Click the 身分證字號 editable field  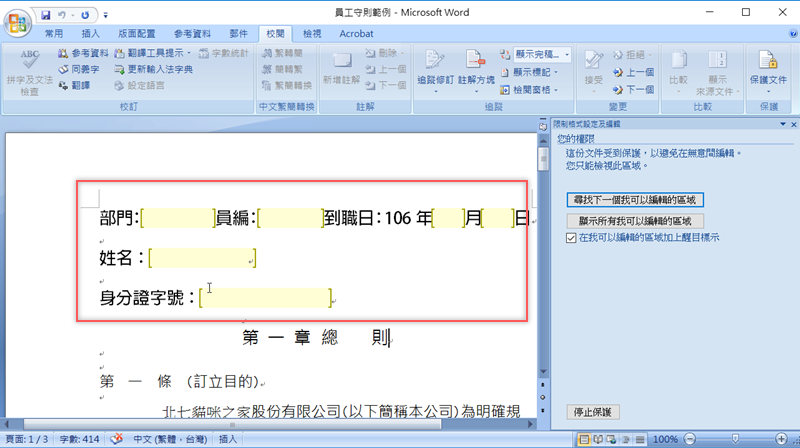click(265, 298)
